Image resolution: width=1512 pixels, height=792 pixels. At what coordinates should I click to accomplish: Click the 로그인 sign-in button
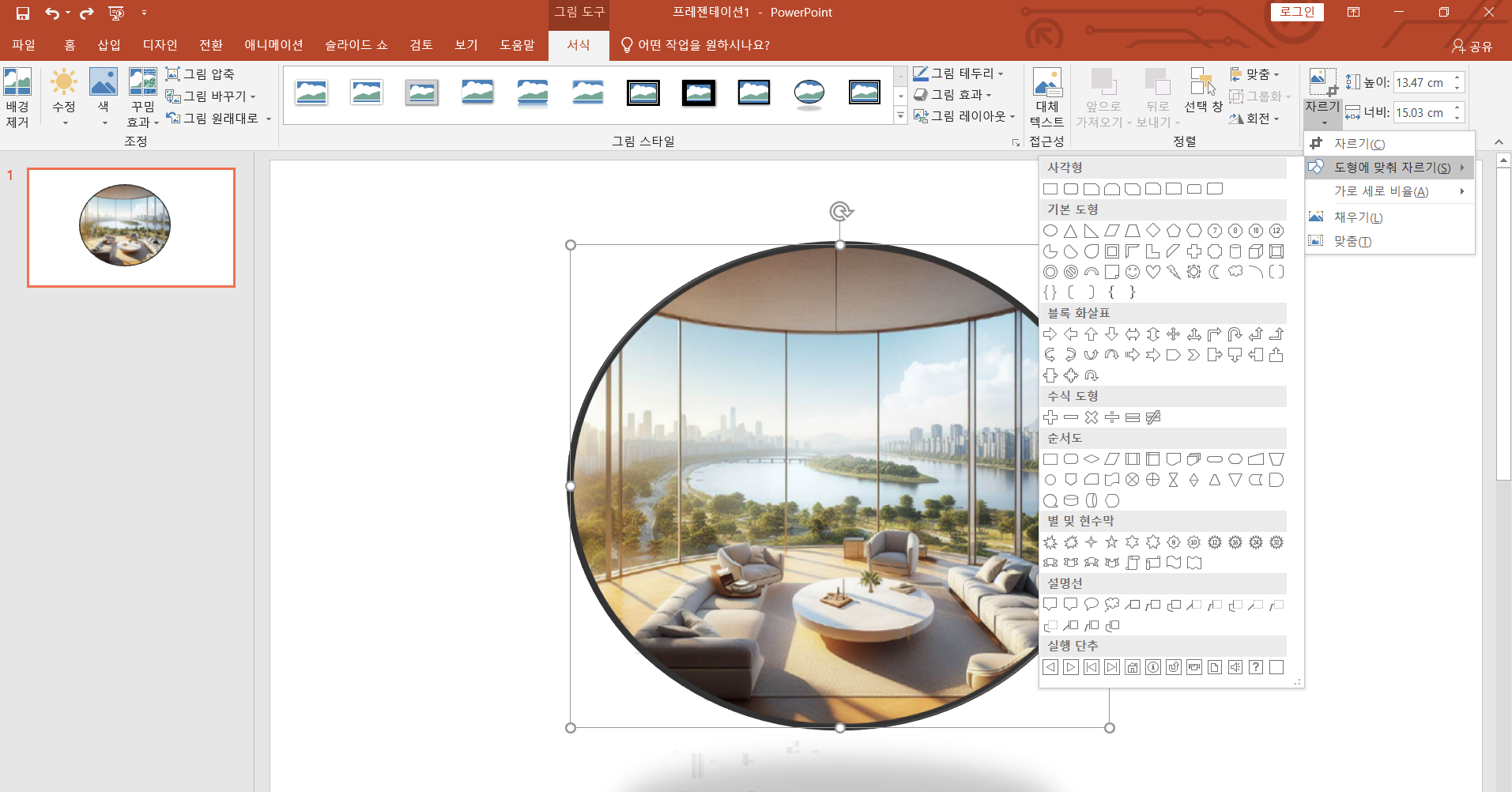(x=1297, y=12)
